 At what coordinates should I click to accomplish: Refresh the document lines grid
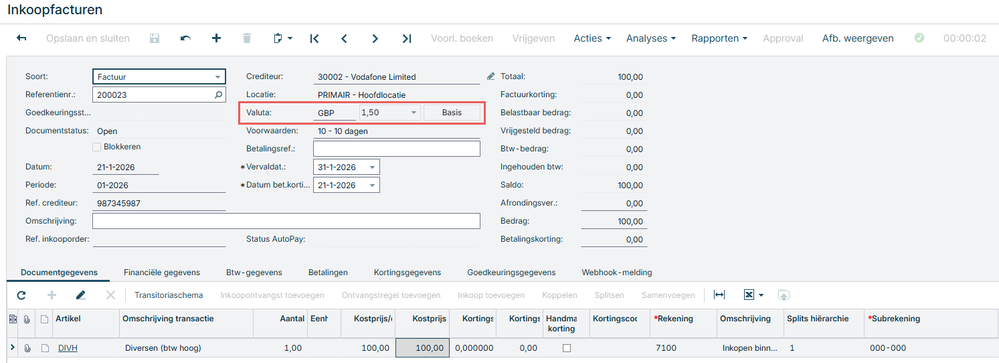(x=21, y=295)
